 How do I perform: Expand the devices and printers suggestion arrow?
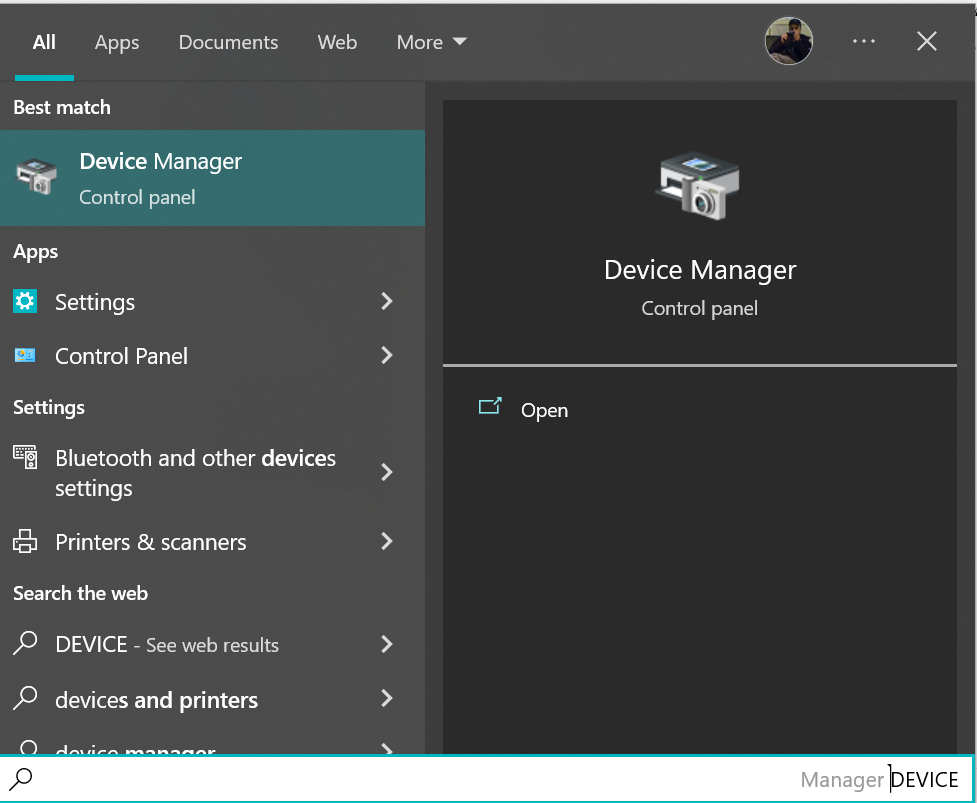point(387,699)
